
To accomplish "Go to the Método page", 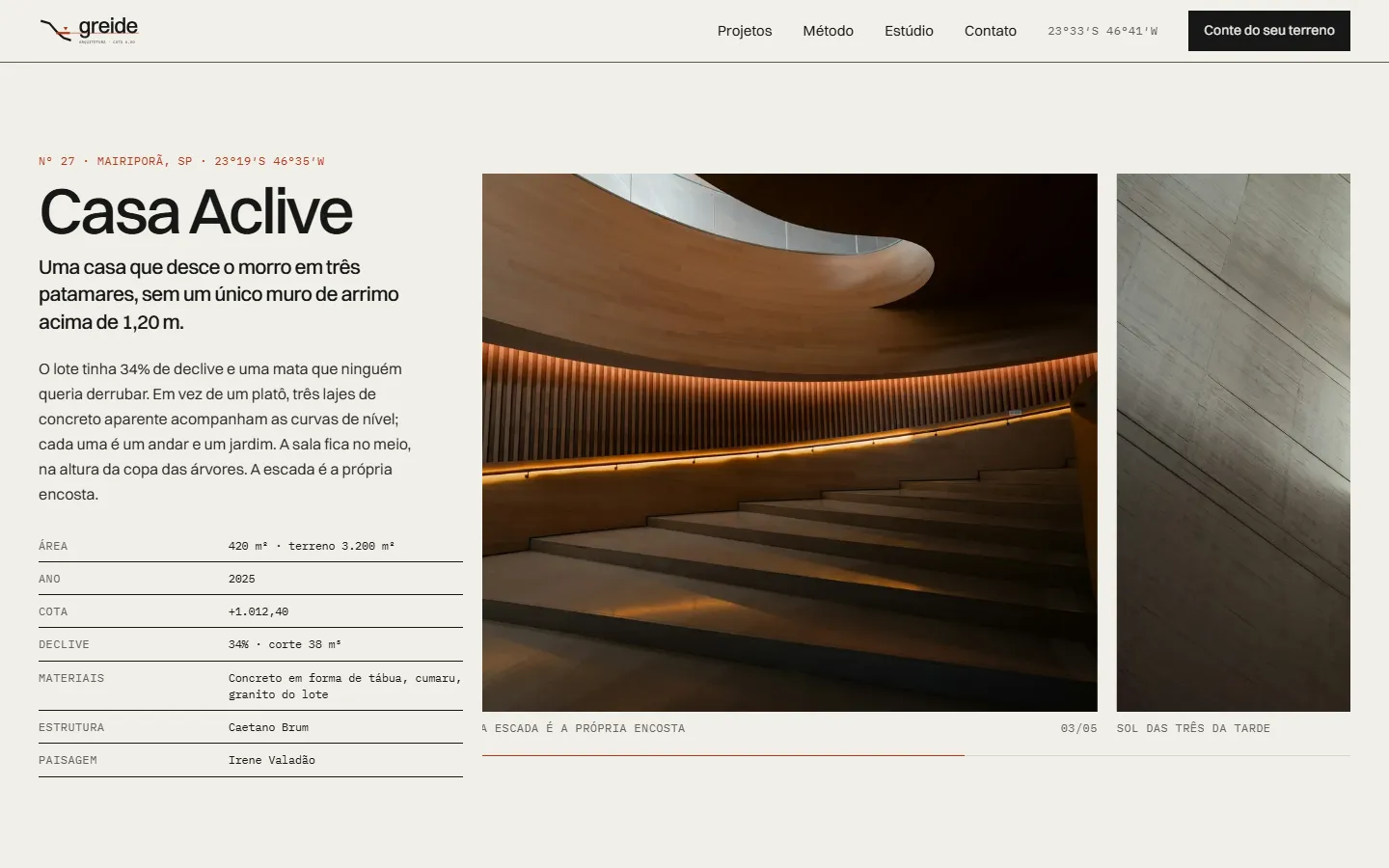I will pyautogui.click(x=828, y=31).
